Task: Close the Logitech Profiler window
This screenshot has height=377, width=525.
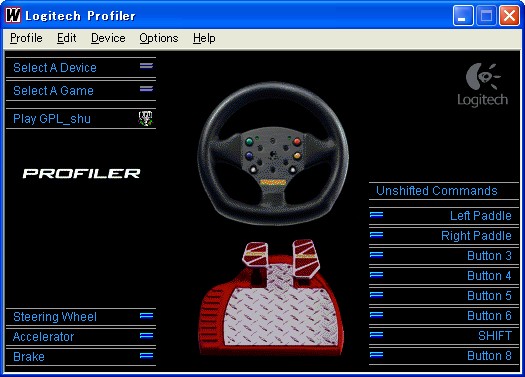Action: click(509, 15)
